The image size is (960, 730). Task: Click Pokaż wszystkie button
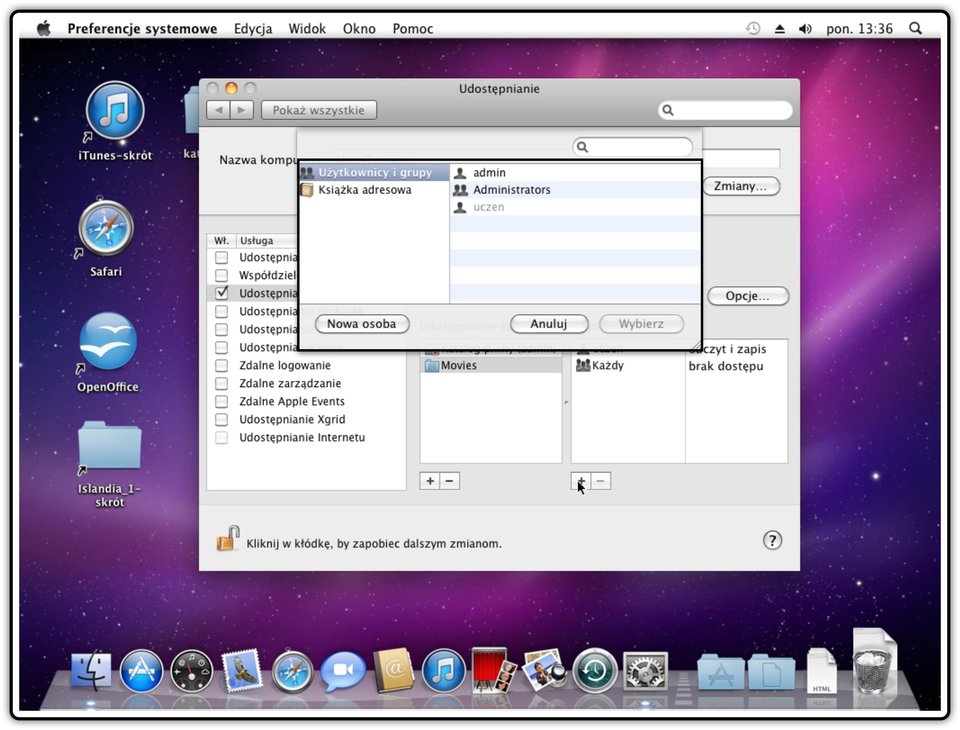[x=318, y=110]
